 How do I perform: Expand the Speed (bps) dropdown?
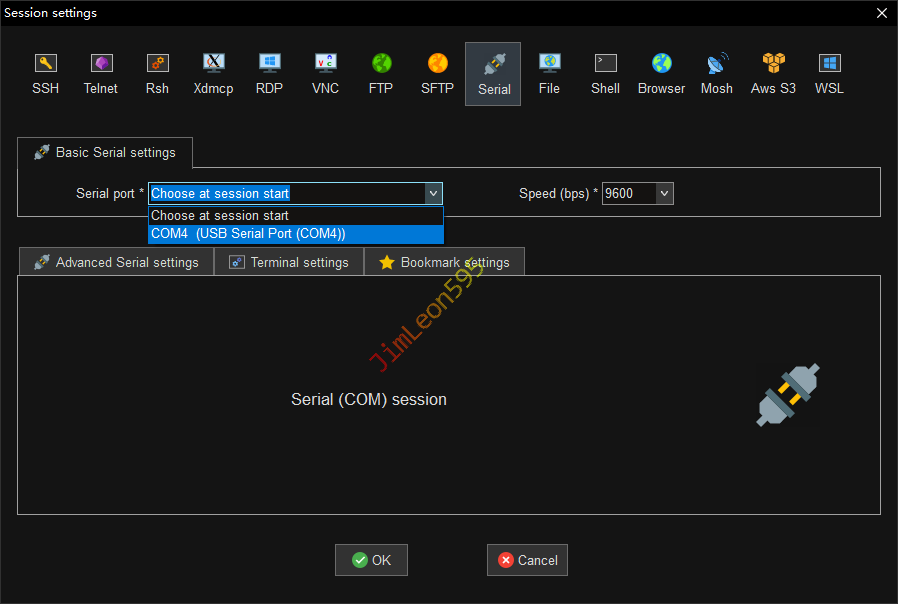tap(664, 194)
